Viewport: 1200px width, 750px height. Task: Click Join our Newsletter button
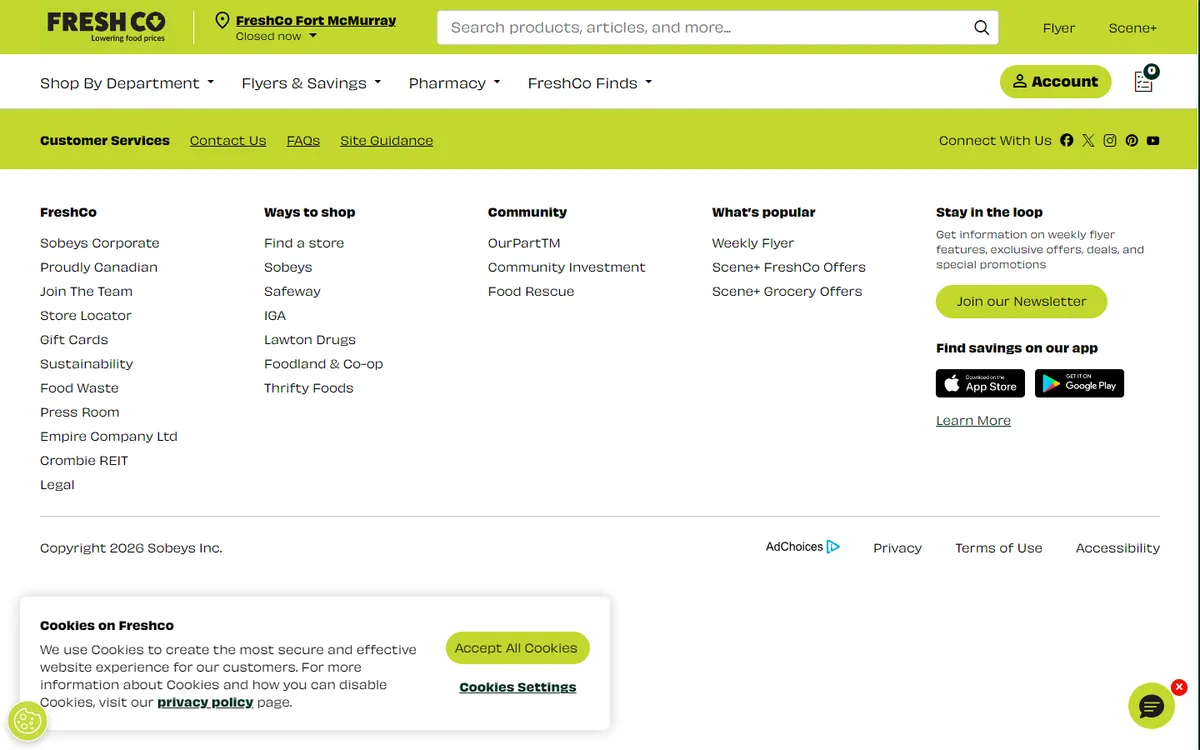[1021, 301]
